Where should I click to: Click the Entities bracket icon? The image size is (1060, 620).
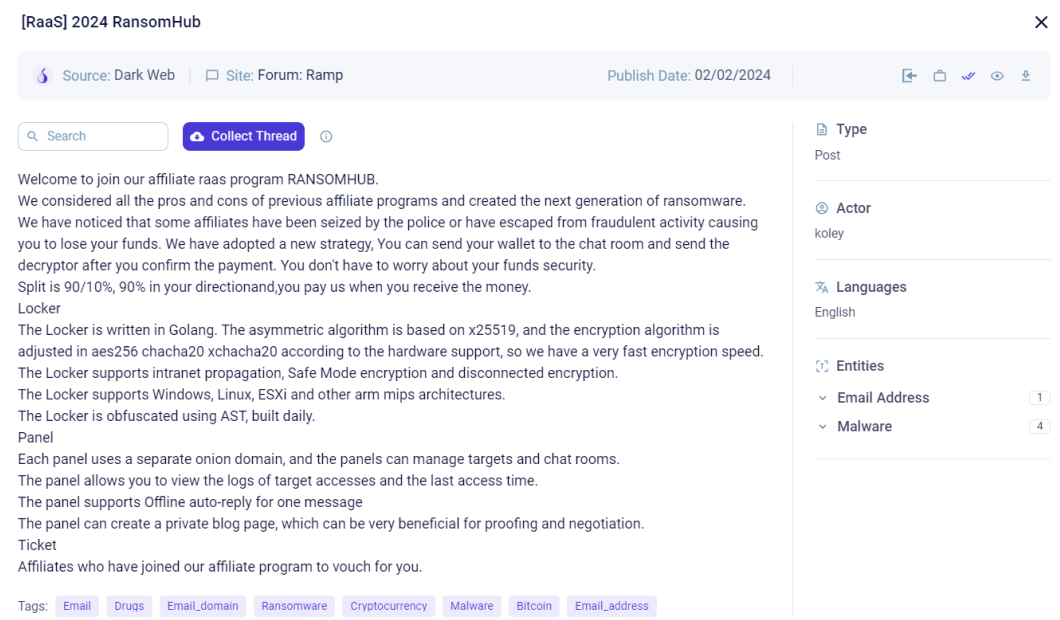click(x=821, y=366)
